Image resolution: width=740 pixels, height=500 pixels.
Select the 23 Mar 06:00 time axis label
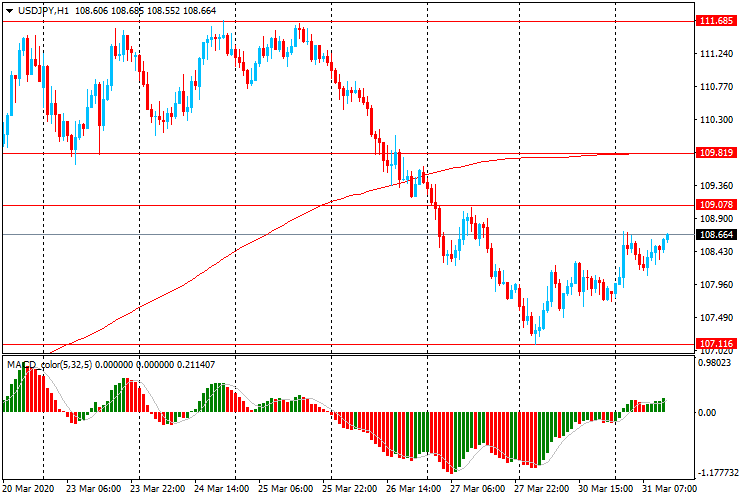pos(93,489)
